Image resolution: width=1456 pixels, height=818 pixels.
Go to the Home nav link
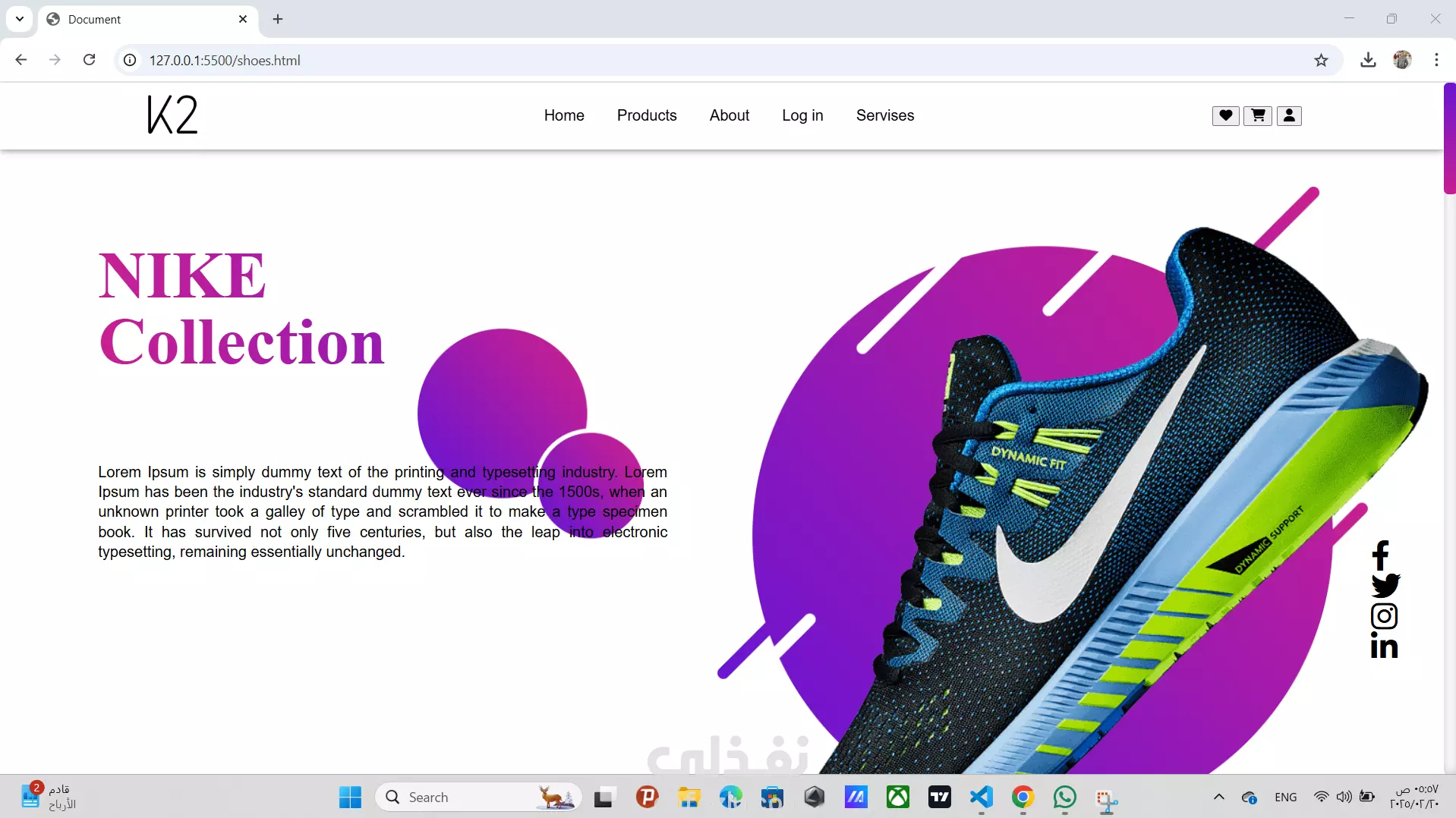click(564, 115)
